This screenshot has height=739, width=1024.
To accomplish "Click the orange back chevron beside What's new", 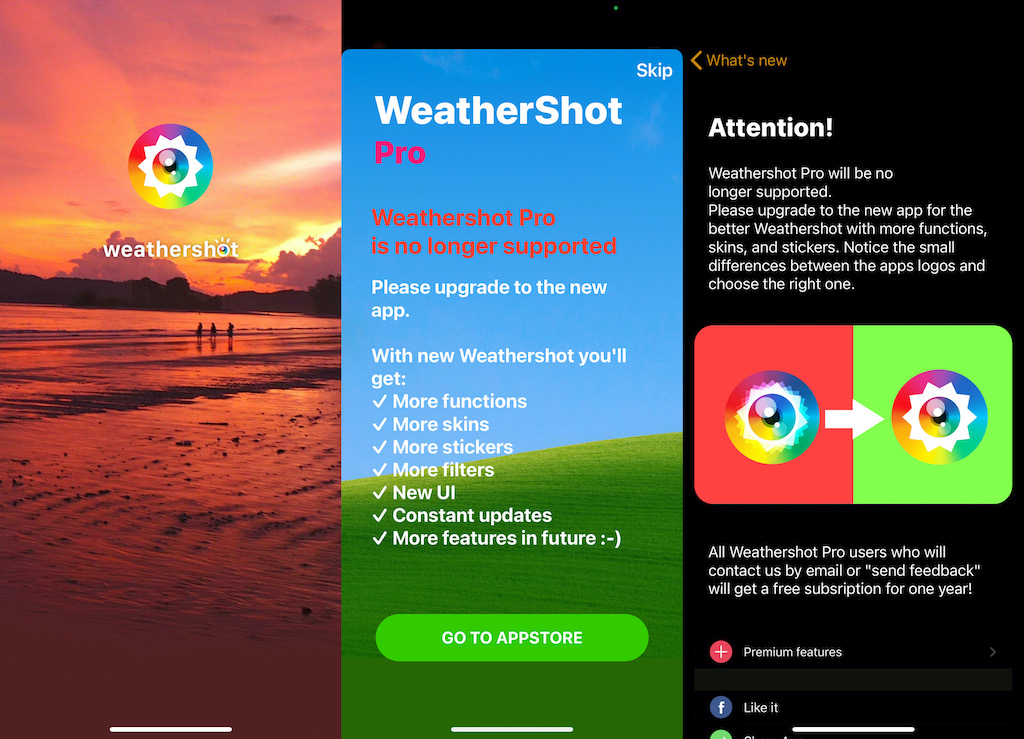I will coord(696,61).
